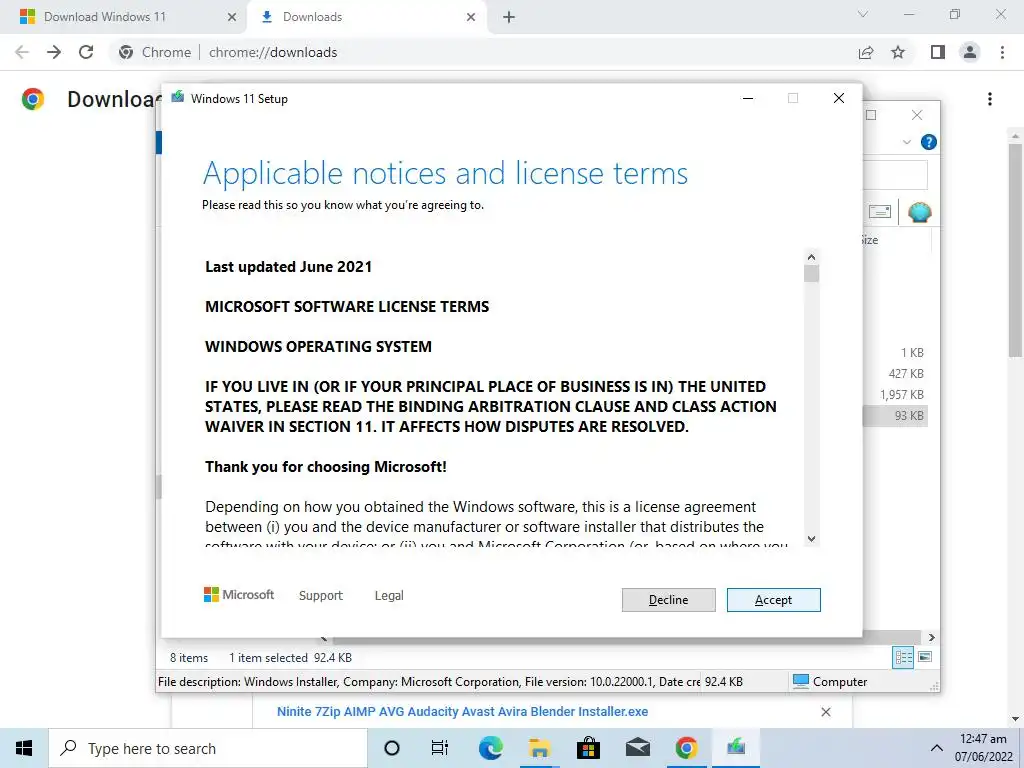This screenshot has height=768, width=1024.
Task: Select the 427 KB file row
Action: coord(895,374)
